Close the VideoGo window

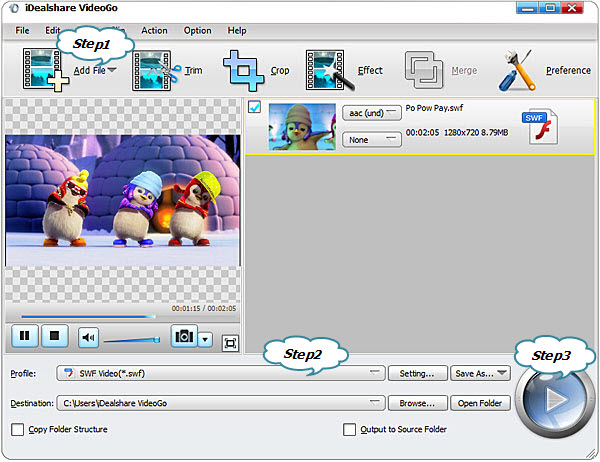pos(572,8)
